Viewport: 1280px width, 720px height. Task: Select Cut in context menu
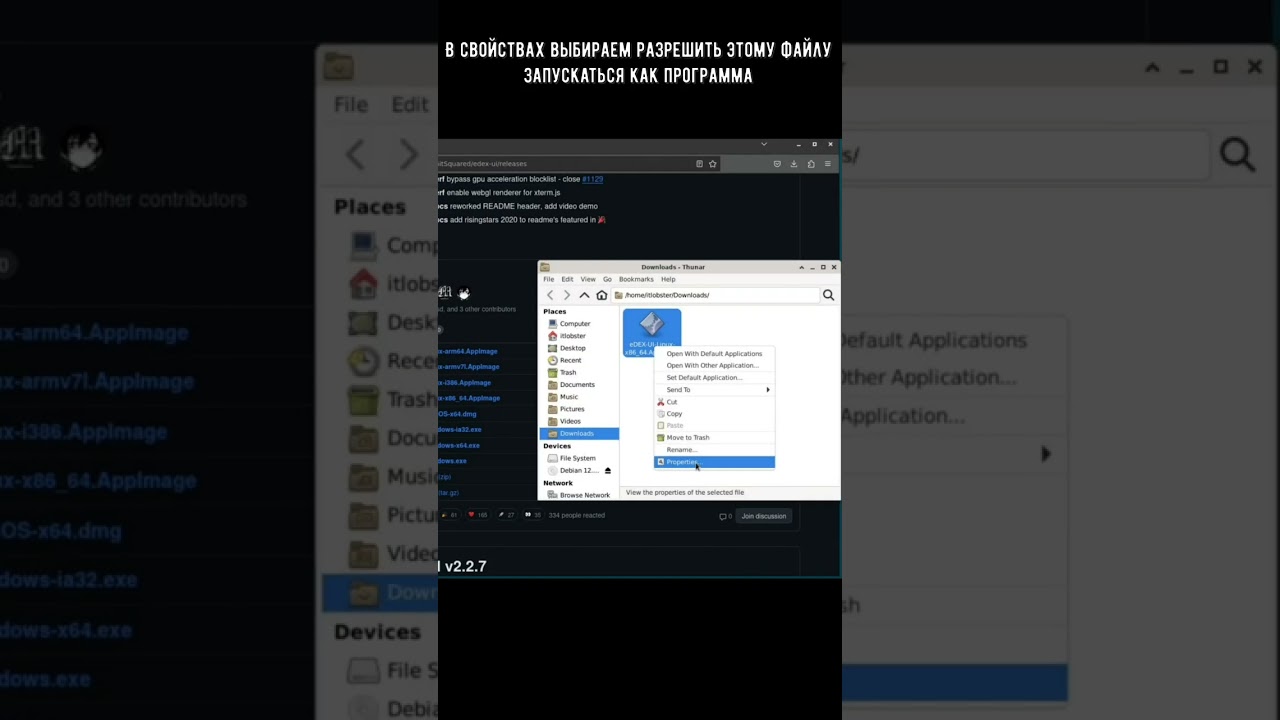[x=714, y=402]
